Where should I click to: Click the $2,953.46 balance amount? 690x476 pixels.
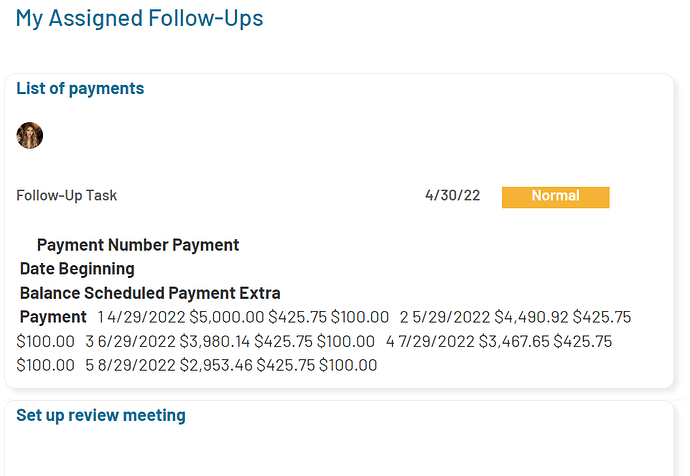[x=216, y=365]
